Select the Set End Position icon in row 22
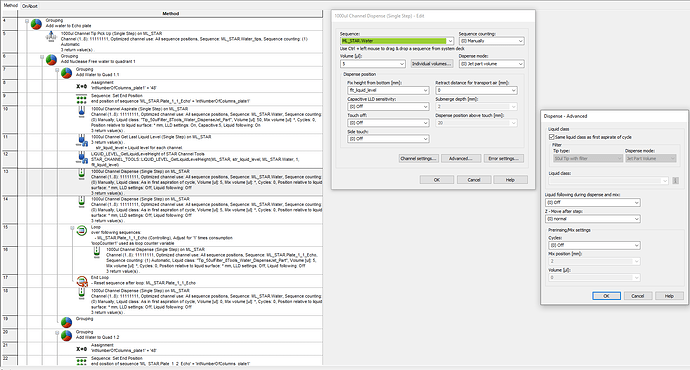 click(81, 361)
